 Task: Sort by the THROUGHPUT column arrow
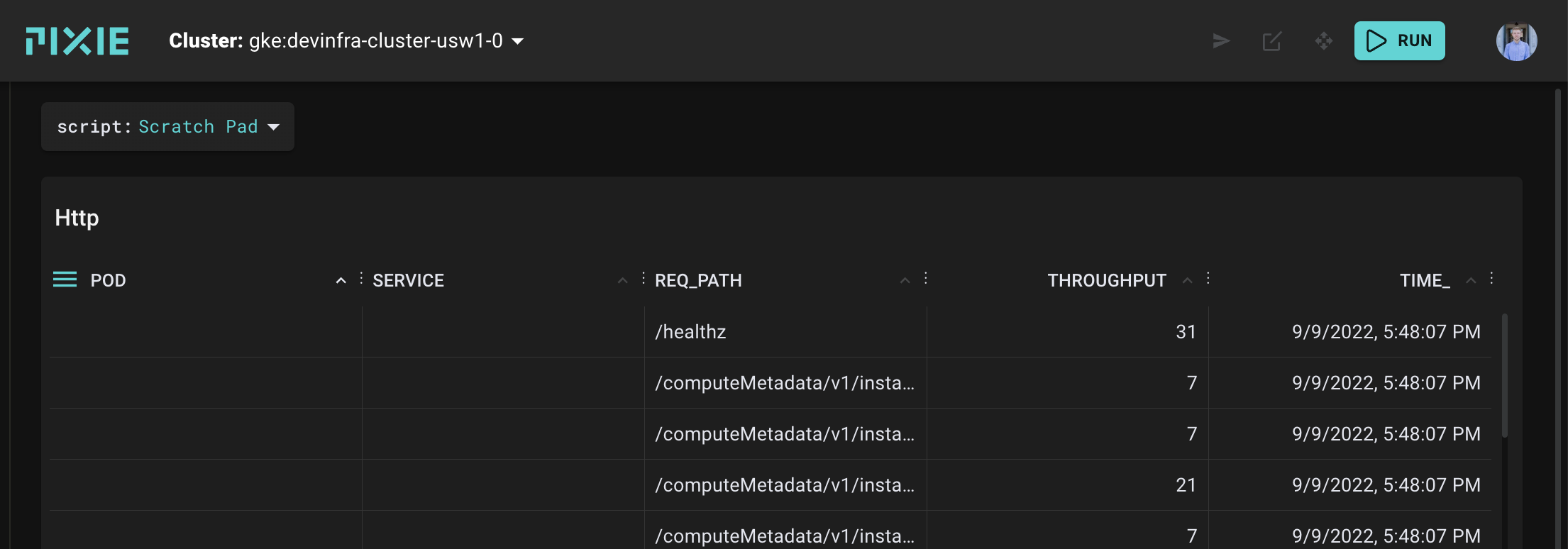1188,281
